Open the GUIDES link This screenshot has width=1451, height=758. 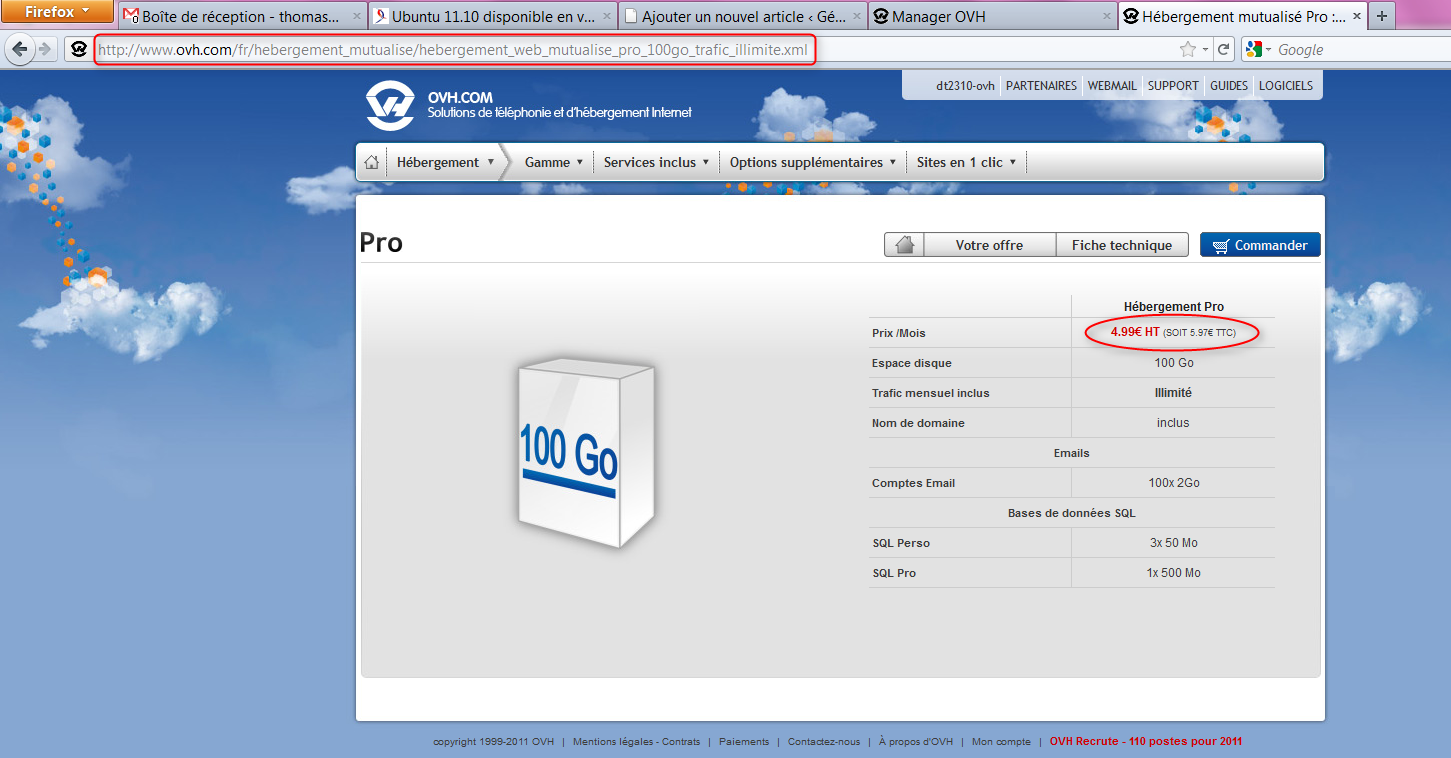click(x=1229, y=86)
